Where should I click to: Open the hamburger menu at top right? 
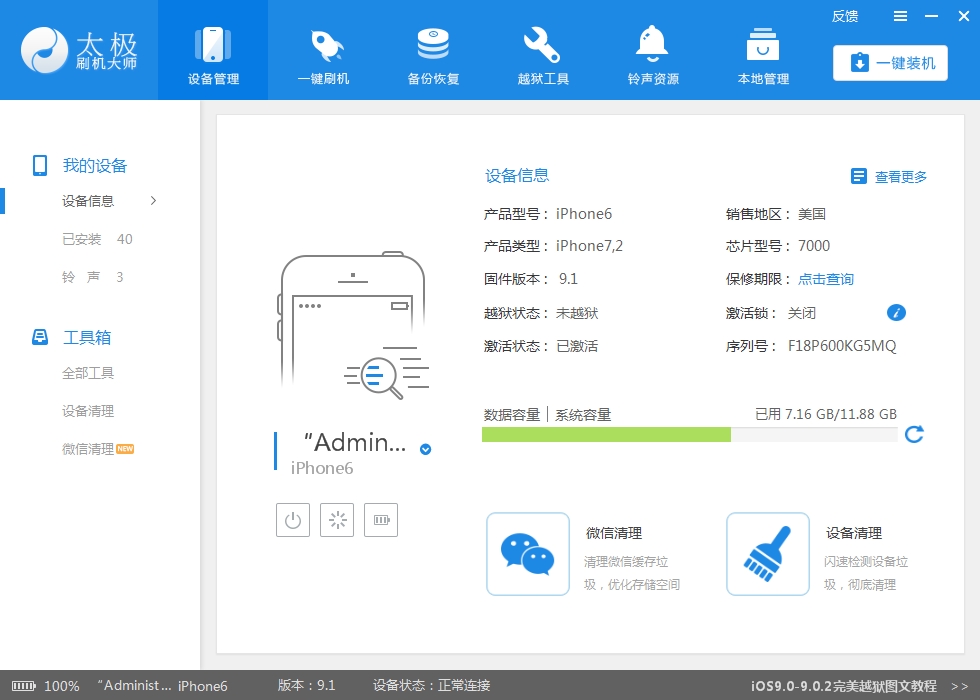[x=899, y=16]
